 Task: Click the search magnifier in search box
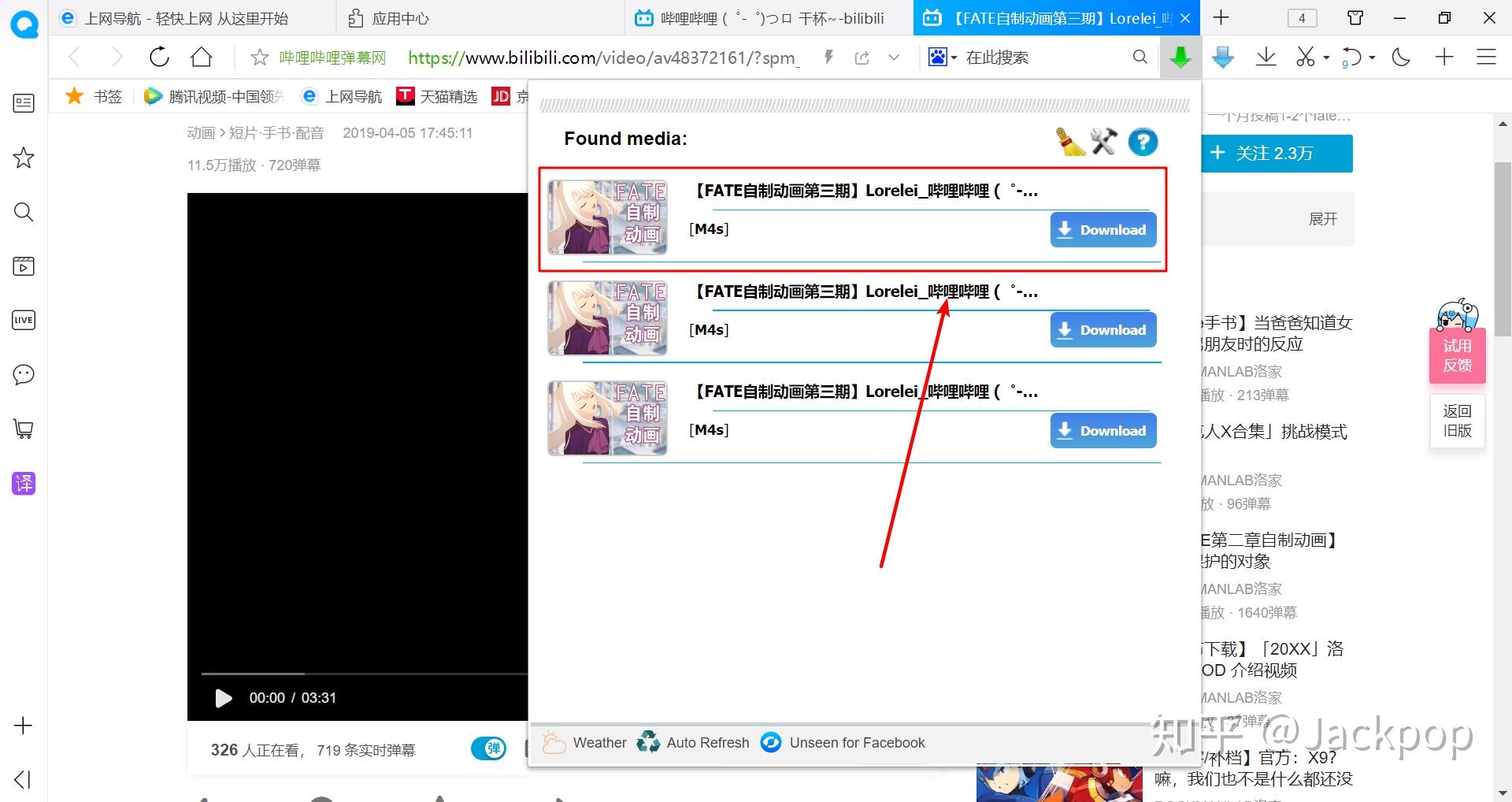tap(1140, 57)
